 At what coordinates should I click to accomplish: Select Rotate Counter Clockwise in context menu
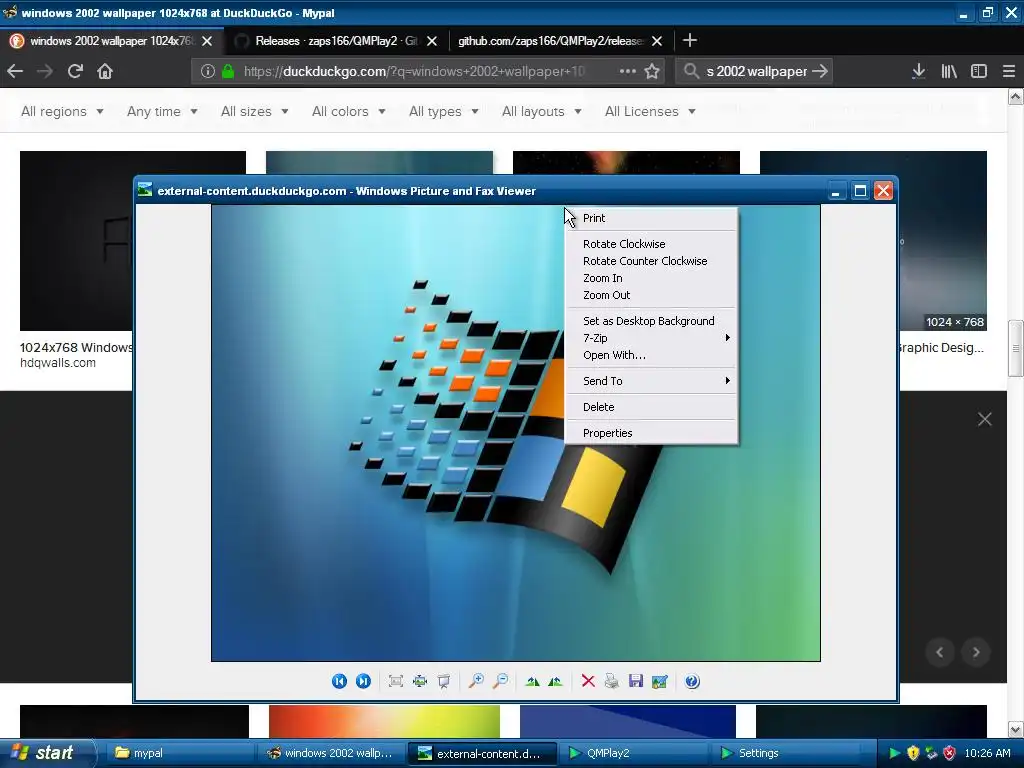[x=651, y=261]
